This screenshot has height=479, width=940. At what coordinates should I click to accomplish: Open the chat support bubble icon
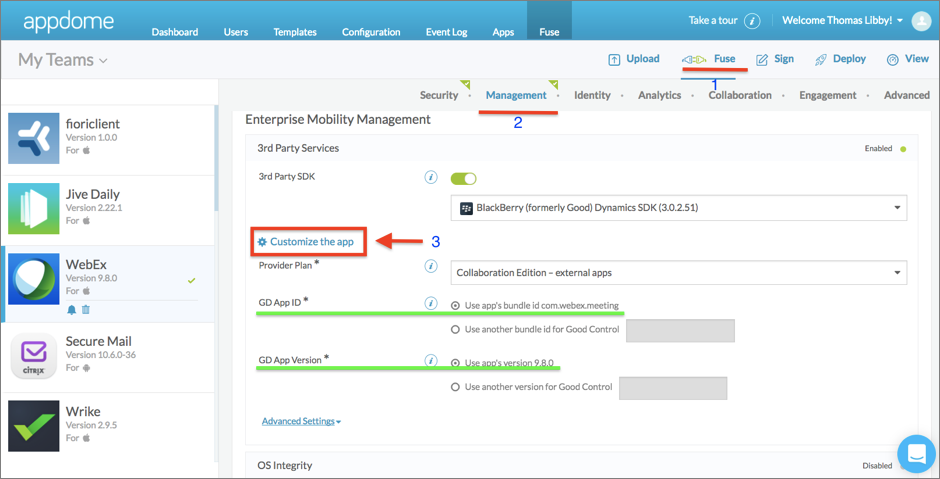pos(917,454)
